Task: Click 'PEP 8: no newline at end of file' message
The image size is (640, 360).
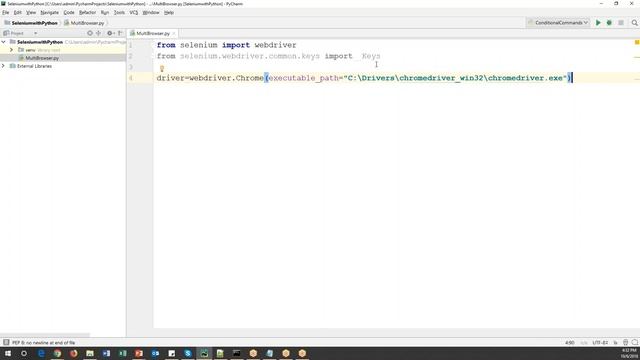Action: tap(44, 342)
